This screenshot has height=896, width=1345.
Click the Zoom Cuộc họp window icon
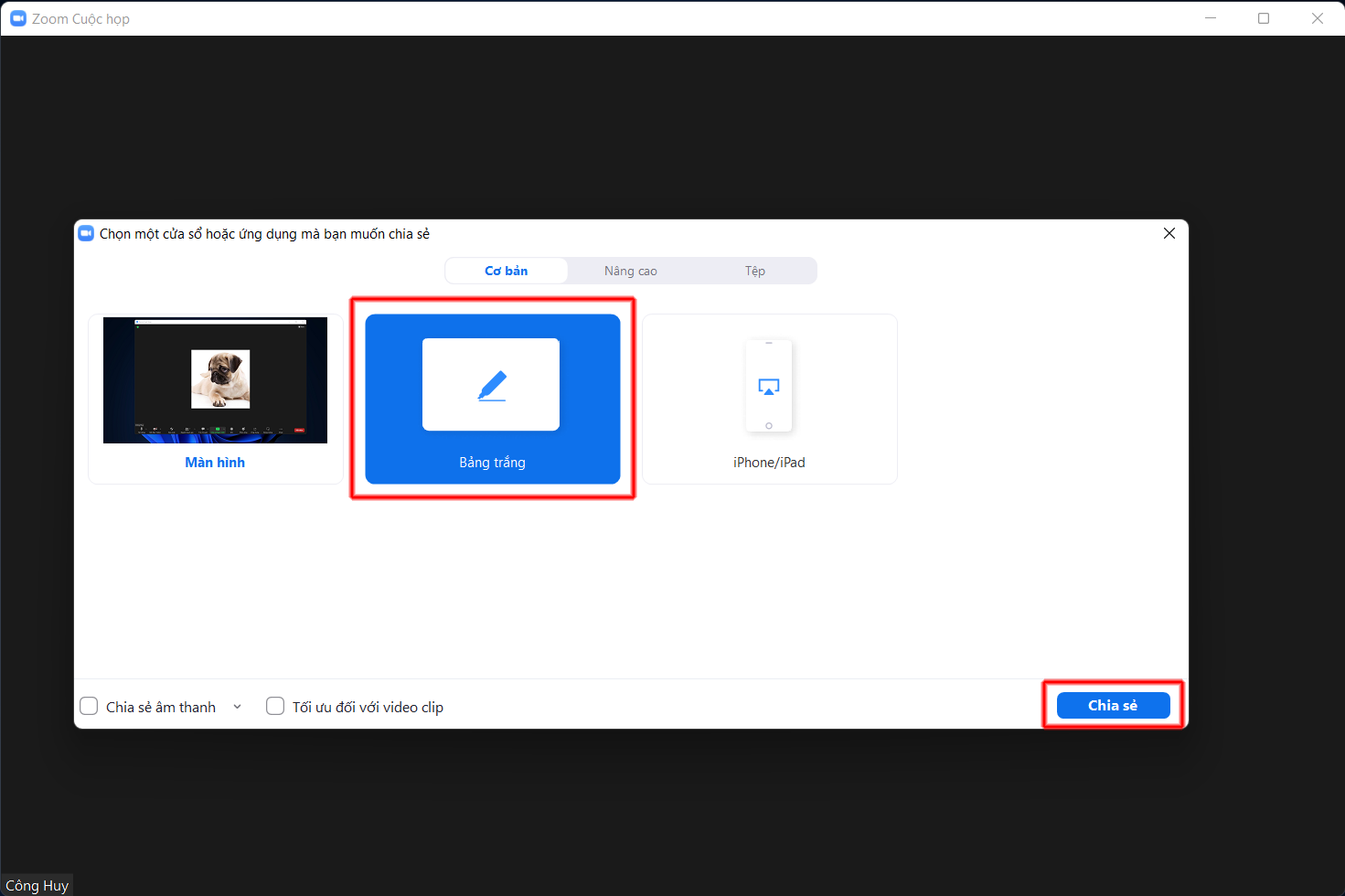[18, 18]
